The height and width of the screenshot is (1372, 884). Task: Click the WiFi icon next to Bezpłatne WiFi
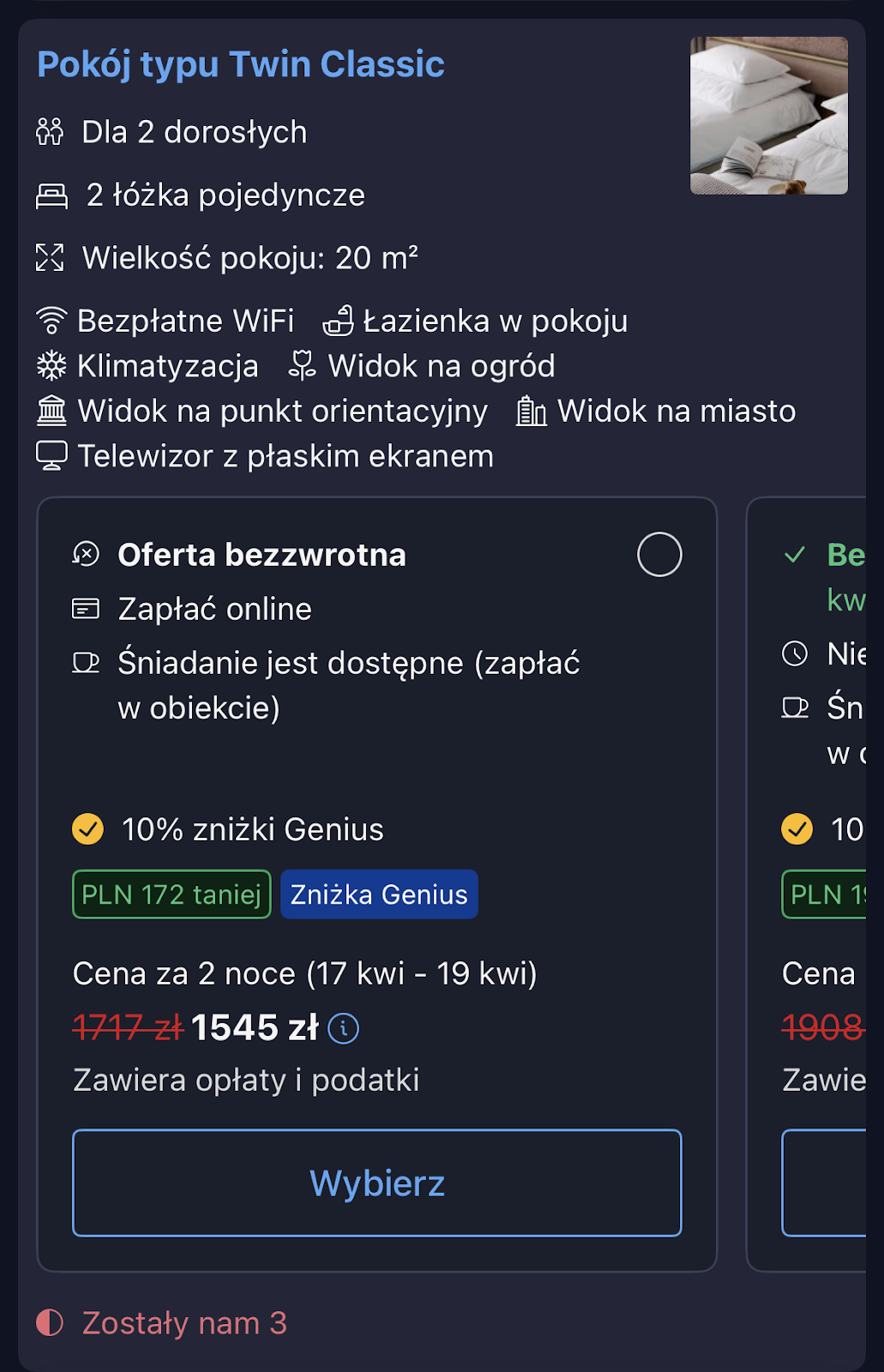(x=51, y=321)
